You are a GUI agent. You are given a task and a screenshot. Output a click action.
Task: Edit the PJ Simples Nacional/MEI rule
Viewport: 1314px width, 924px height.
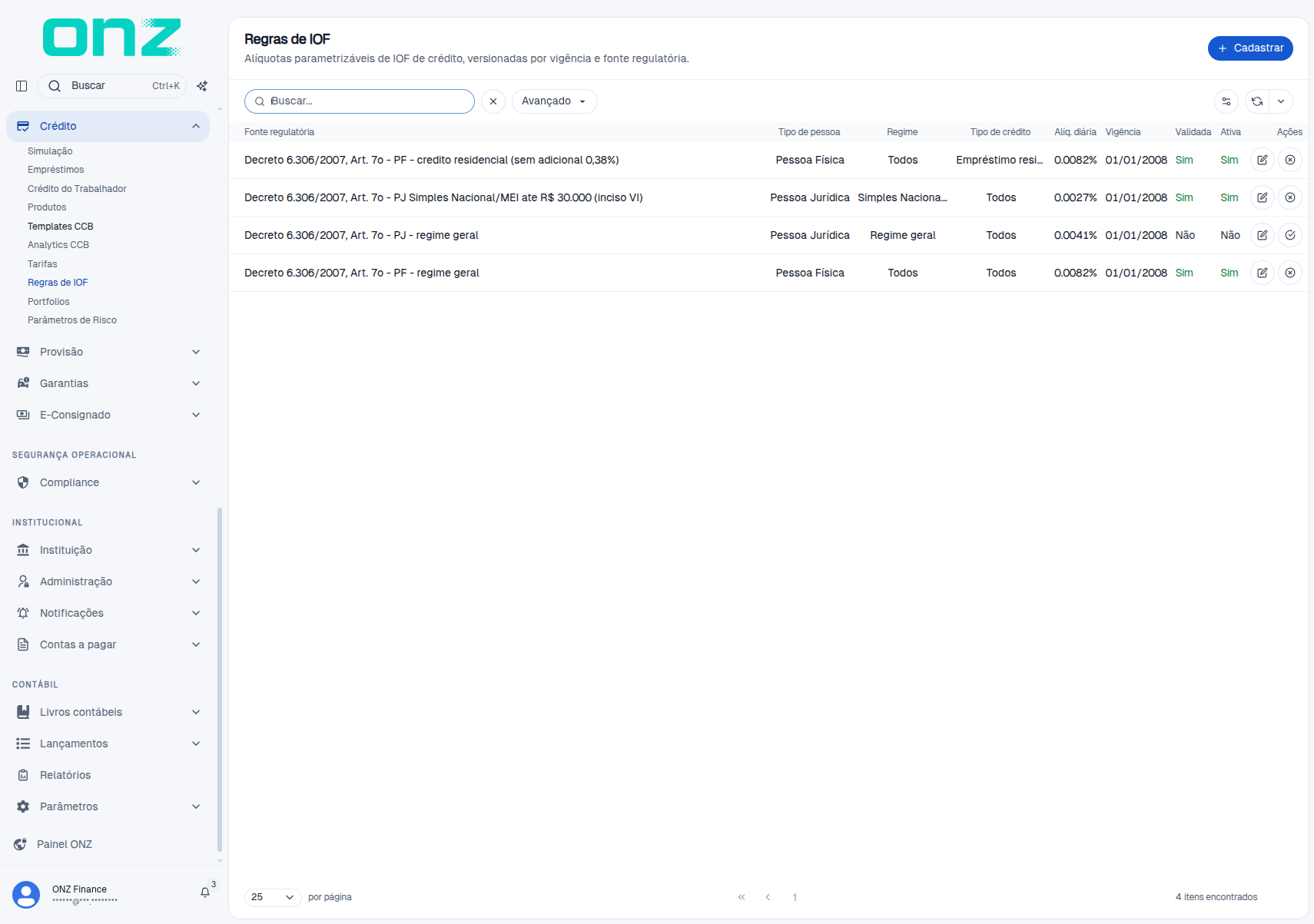point(1263,197)
